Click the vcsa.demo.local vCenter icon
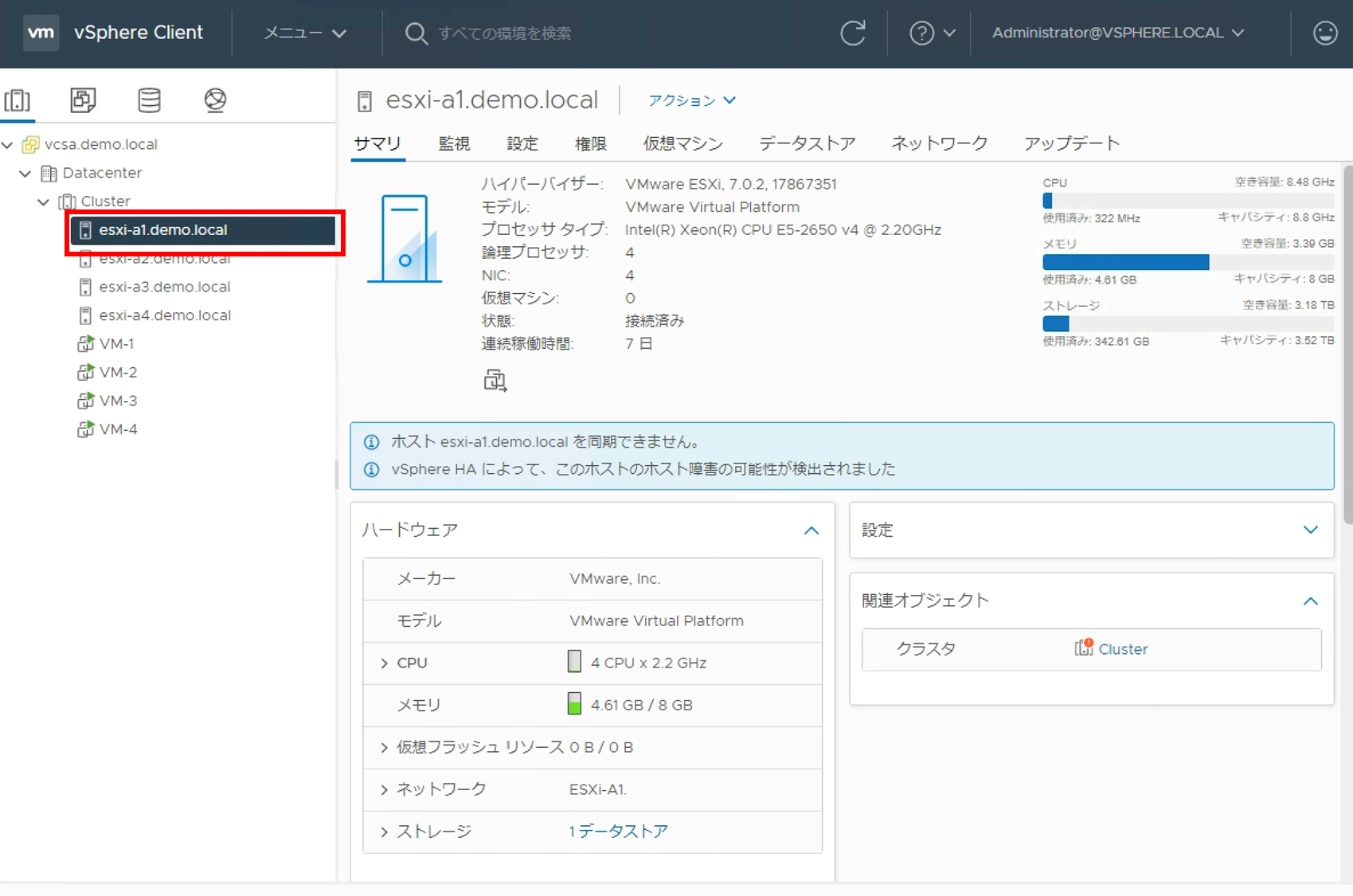Image resolution: width=1353 pixels, height=896 pixels. 31,144
